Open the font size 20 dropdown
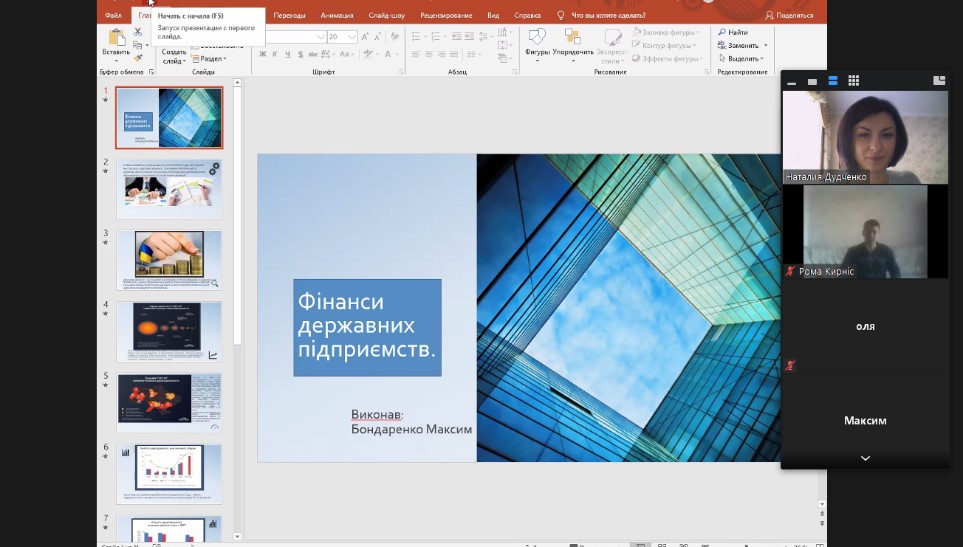This screenshot has width=963, height=547. [x=352, y=37]
